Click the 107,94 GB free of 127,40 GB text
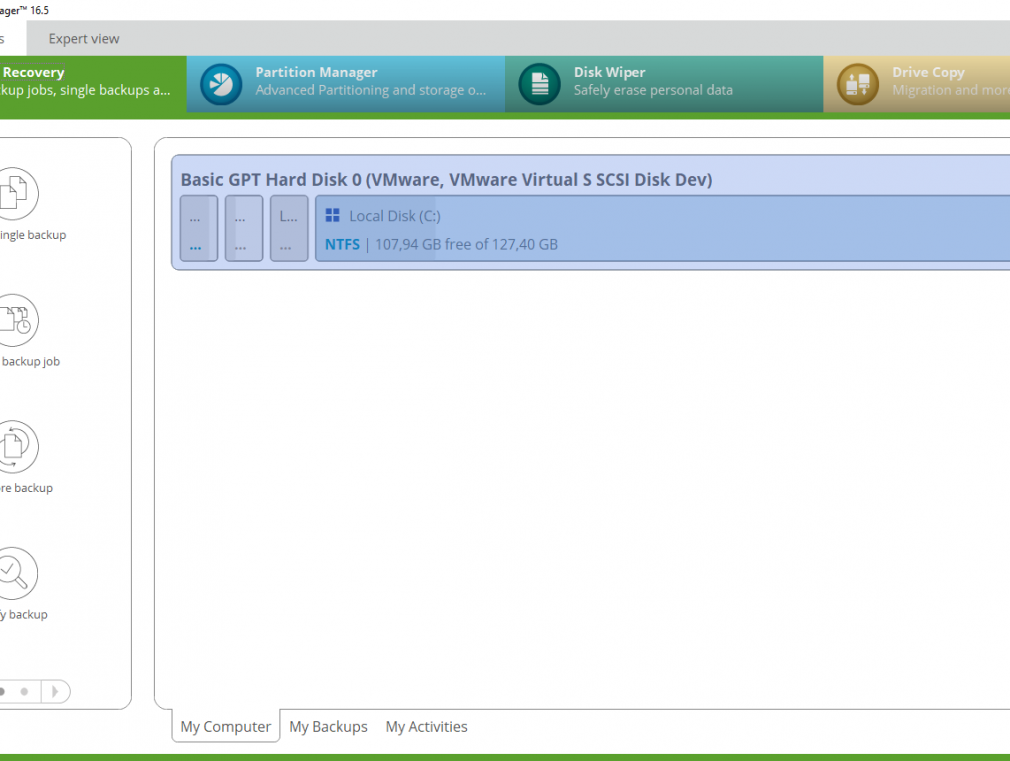Screen dimensions: 1010x761 (x=466, y=244)
